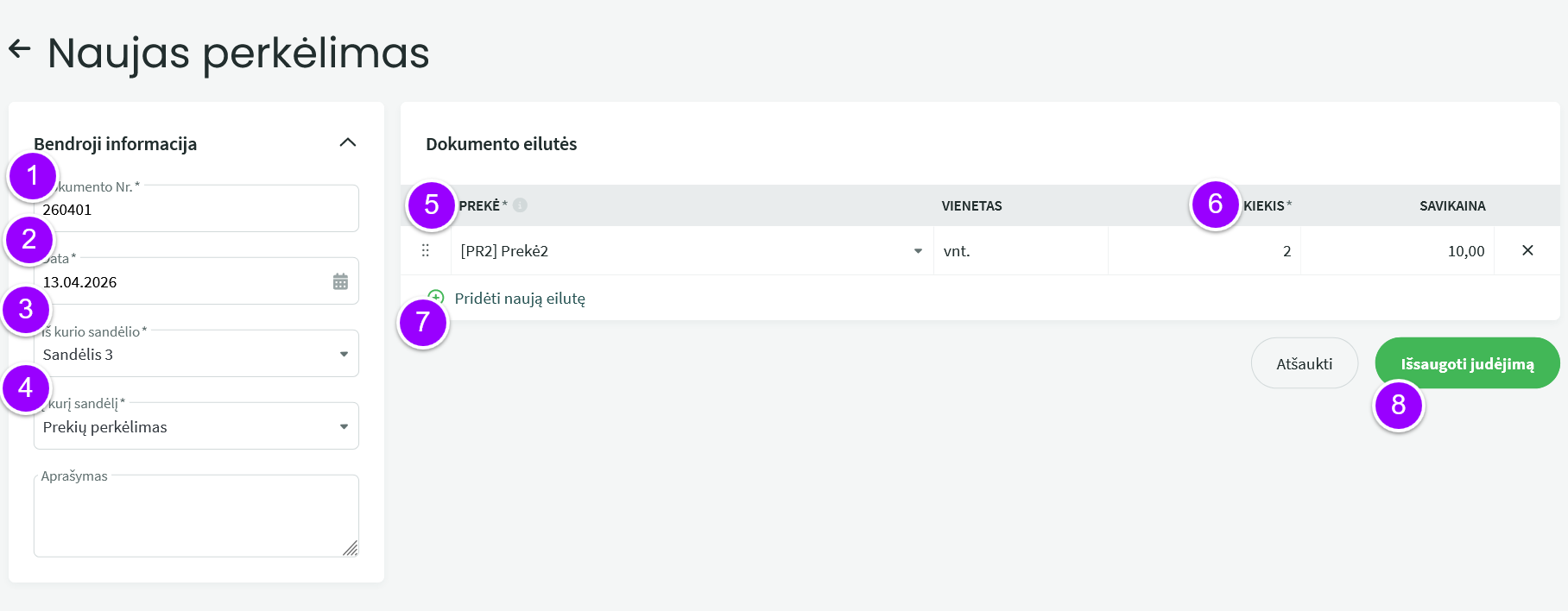1568x611 pixels.
Task: Click the drag handle of the Prekė2 row
Action: click(x=426, y=250)
